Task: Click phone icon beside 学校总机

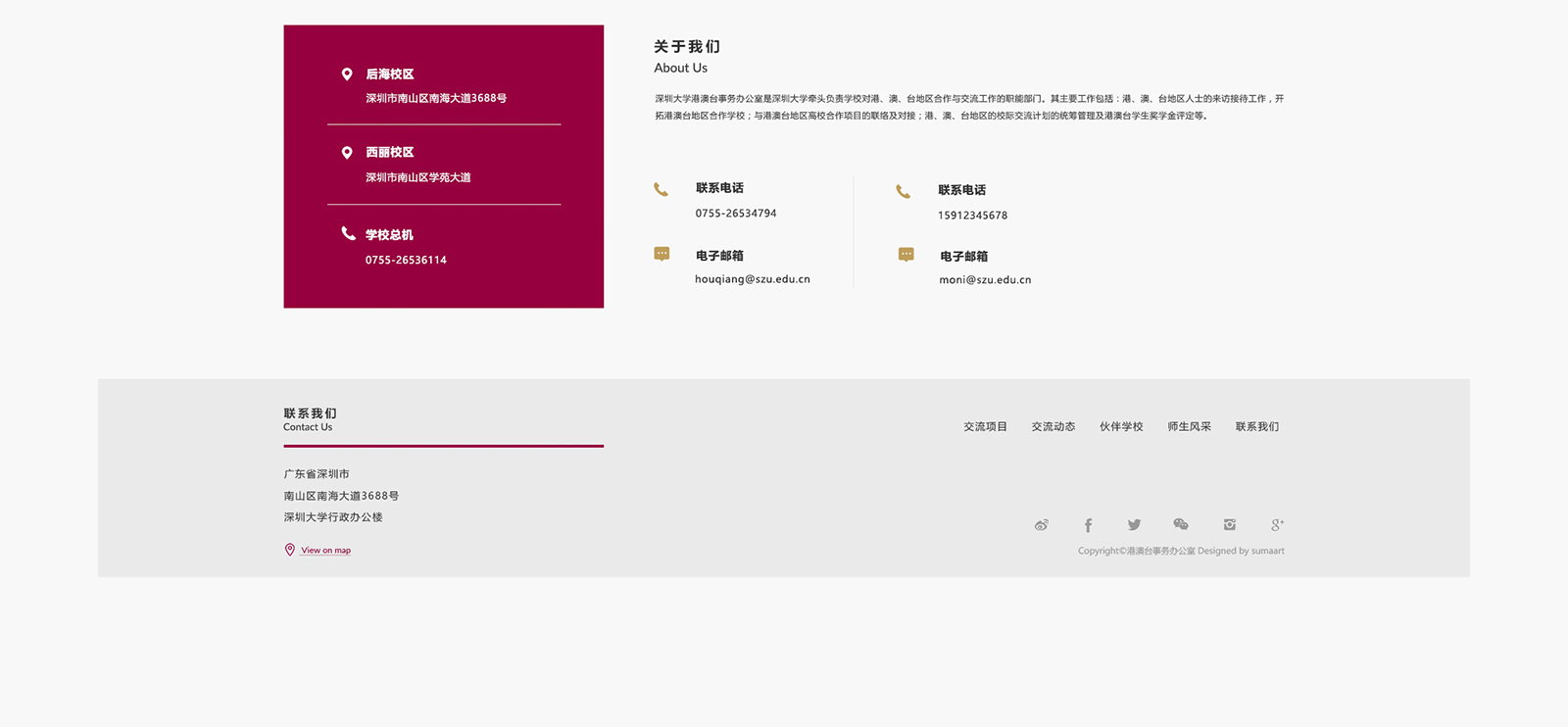Action: point(348,233)
